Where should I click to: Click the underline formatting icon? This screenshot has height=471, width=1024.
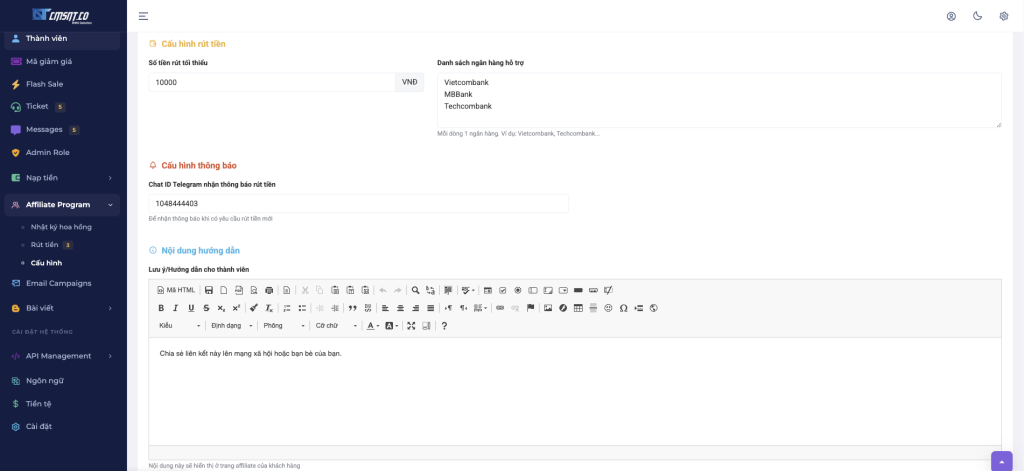click(191, 308)
